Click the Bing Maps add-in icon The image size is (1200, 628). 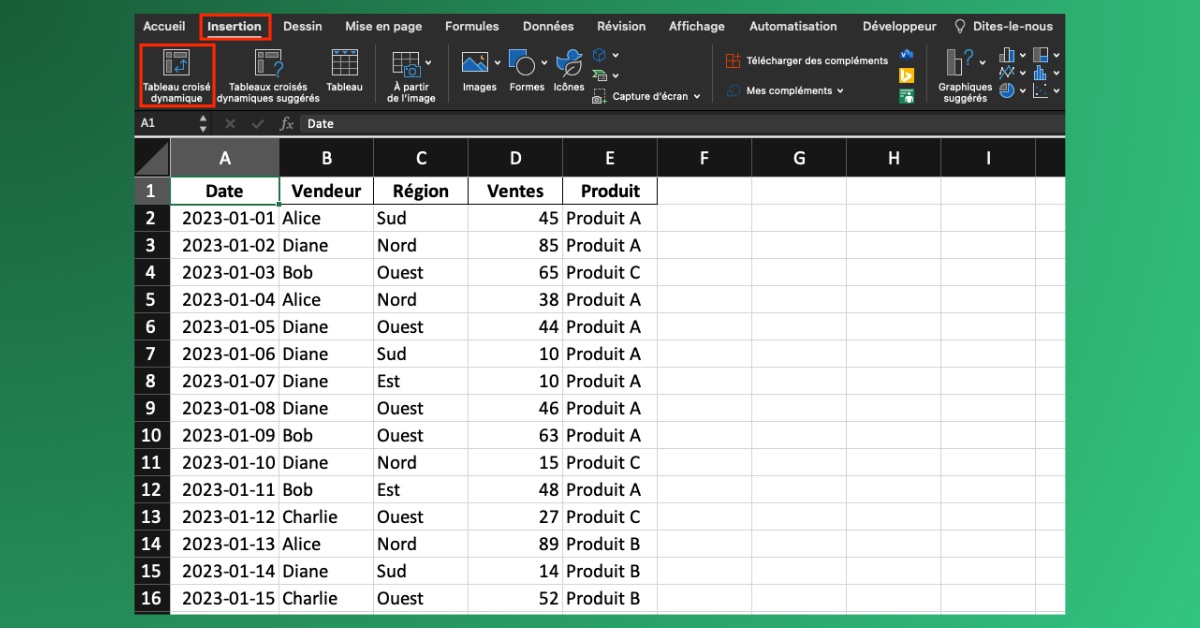point(906,74)
